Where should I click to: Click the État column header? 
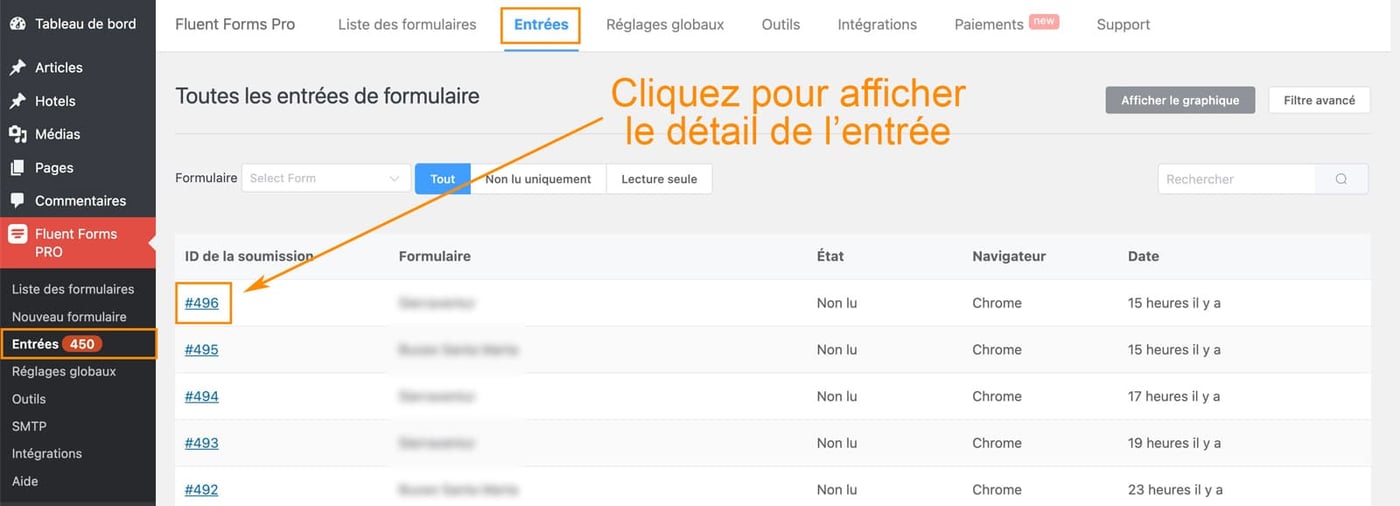click(x=830, y=256)
